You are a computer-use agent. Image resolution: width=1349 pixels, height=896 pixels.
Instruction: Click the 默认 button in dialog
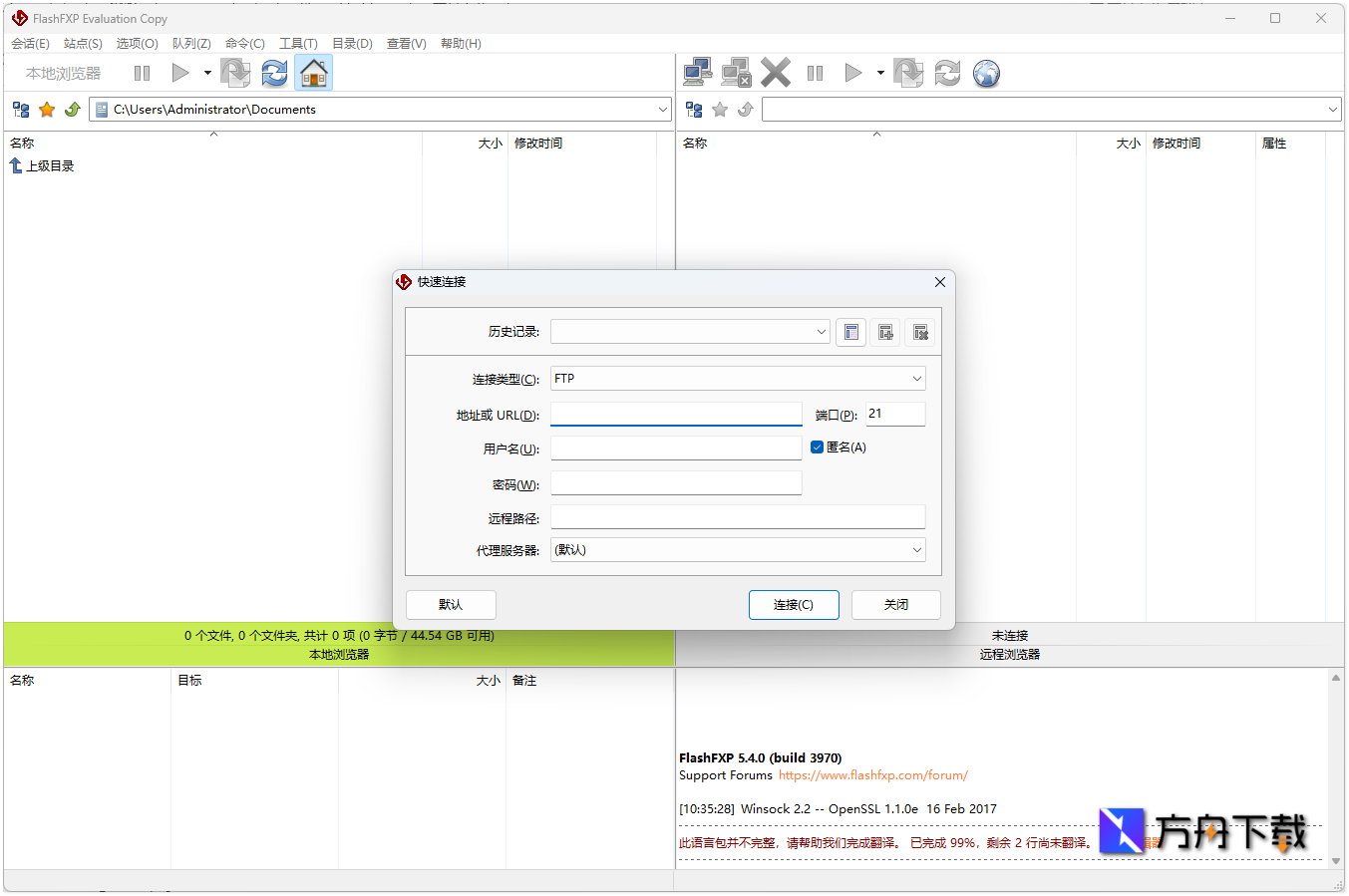click(x=451, y=605)
